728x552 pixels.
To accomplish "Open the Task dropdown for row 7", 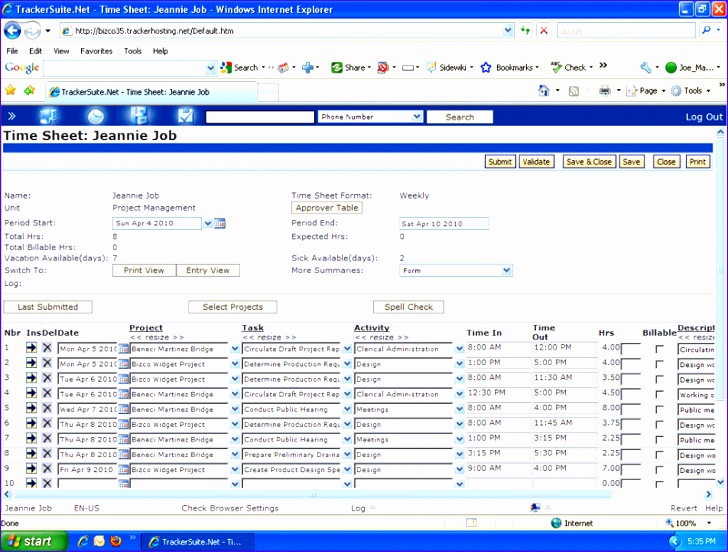I will point(347,439).
